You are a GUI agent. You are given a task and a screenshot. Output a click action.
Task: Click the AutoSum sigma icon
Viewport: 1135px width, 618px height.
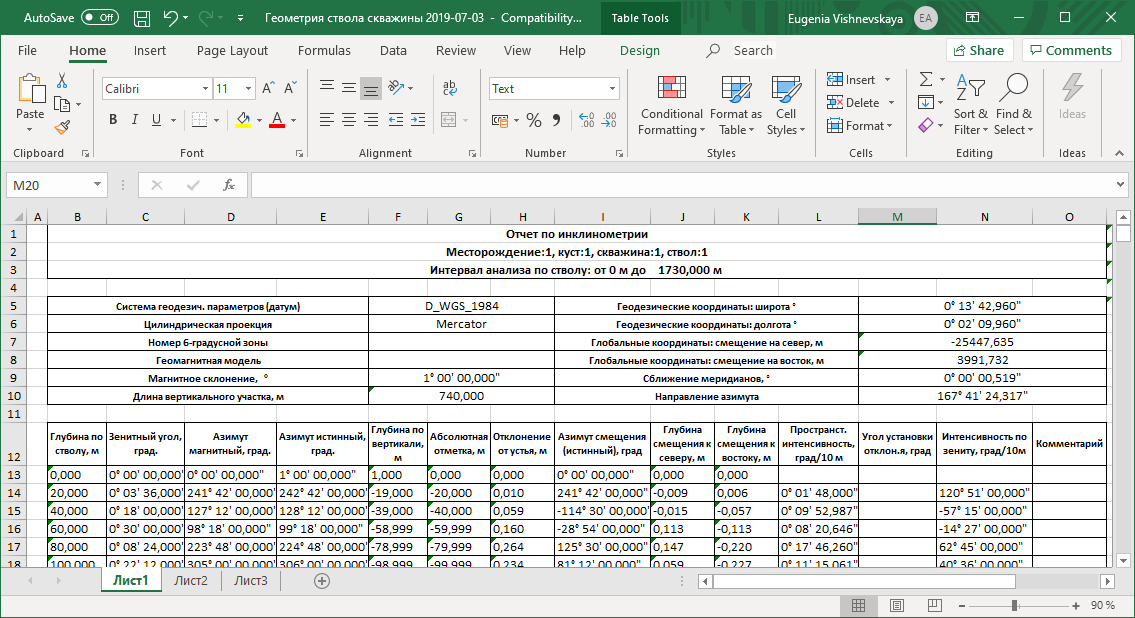pyautogui.click(x=926, y=79)
